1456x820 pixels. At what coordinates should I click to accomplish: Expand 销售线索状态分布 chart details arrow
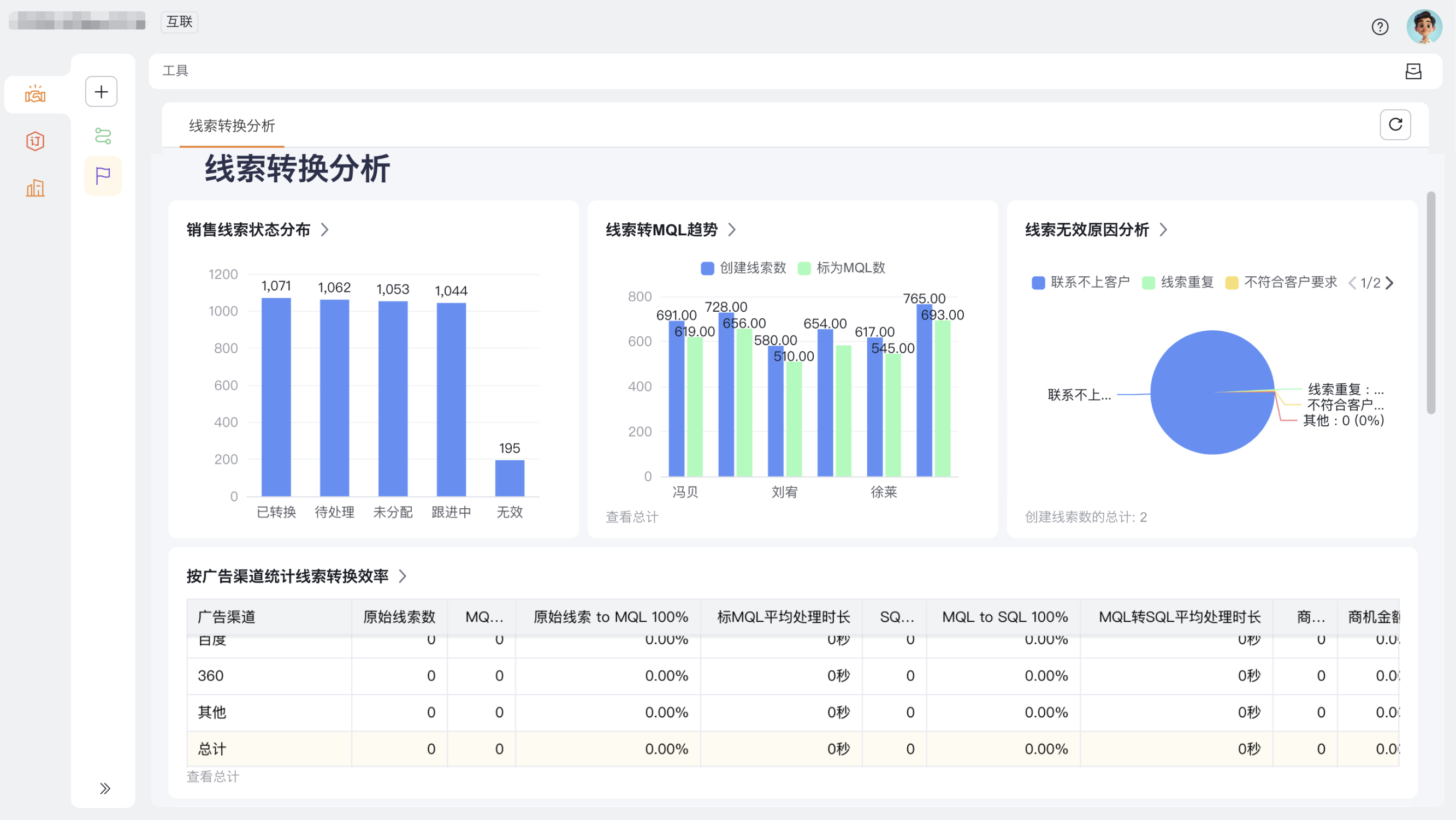click(x=325, y=229)
